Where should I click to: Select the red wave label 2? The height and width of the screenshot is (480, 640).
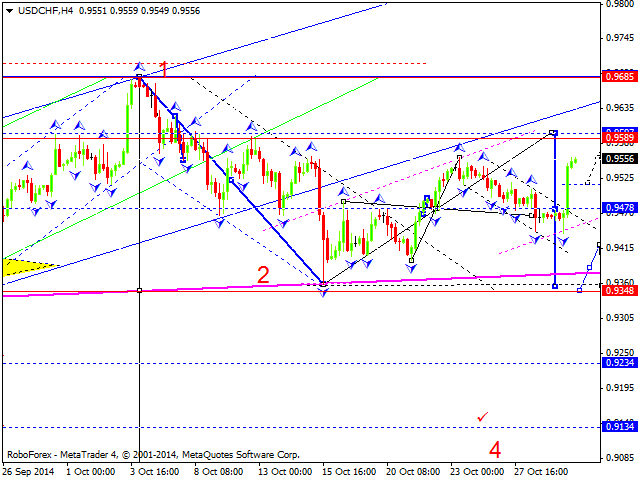263,275
